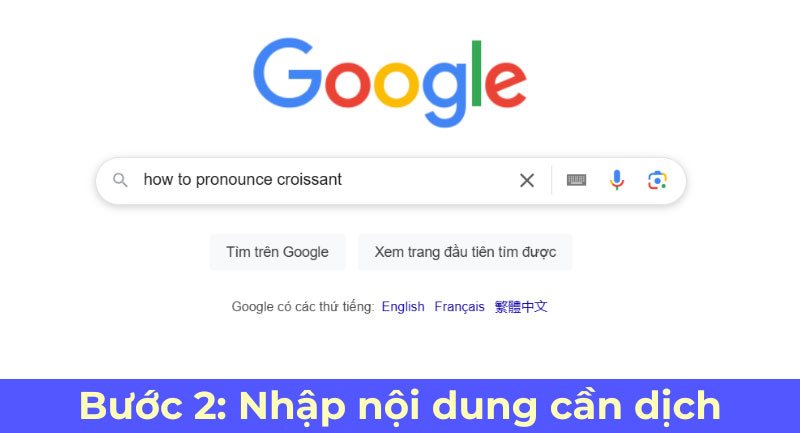The image size is (800, 433).
Task: Switch Google language to Français
Action: pyautogui.click(x=459, y=307)
